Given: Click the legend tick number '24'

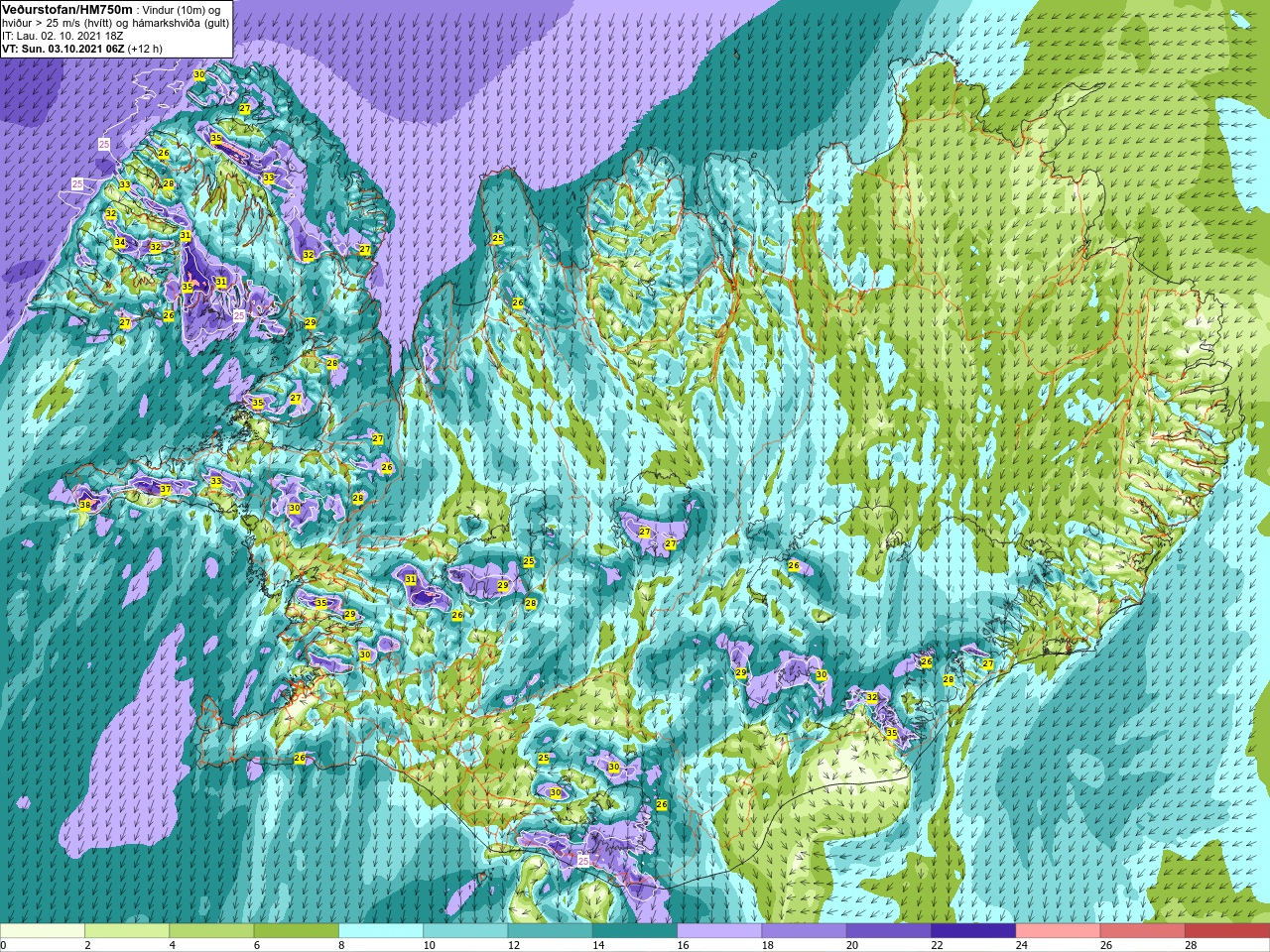Looking at the screenshot, I should (1022, 945).
